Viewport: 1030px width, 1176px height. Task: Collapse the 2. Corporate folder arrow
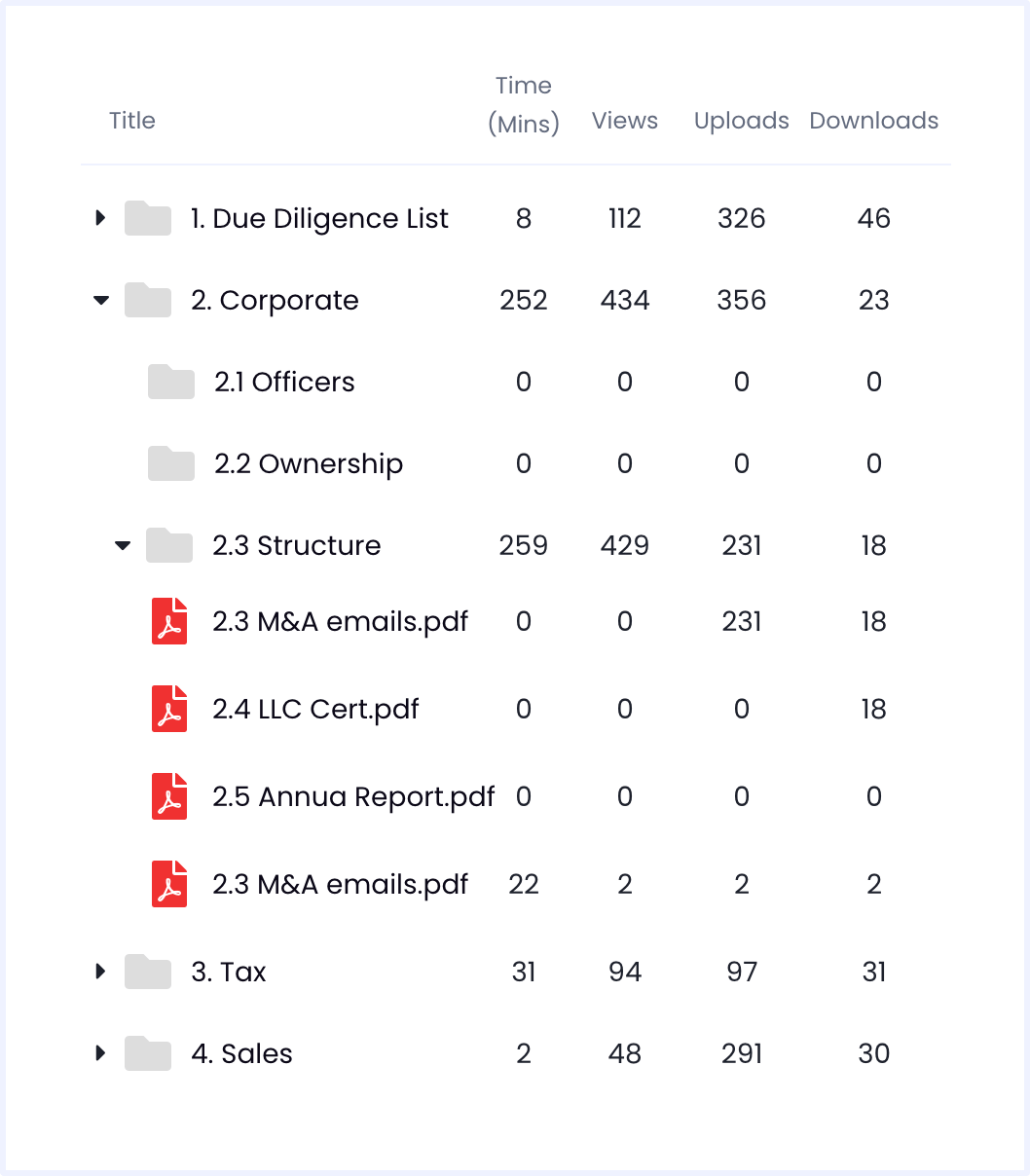[x=100, y=301]
